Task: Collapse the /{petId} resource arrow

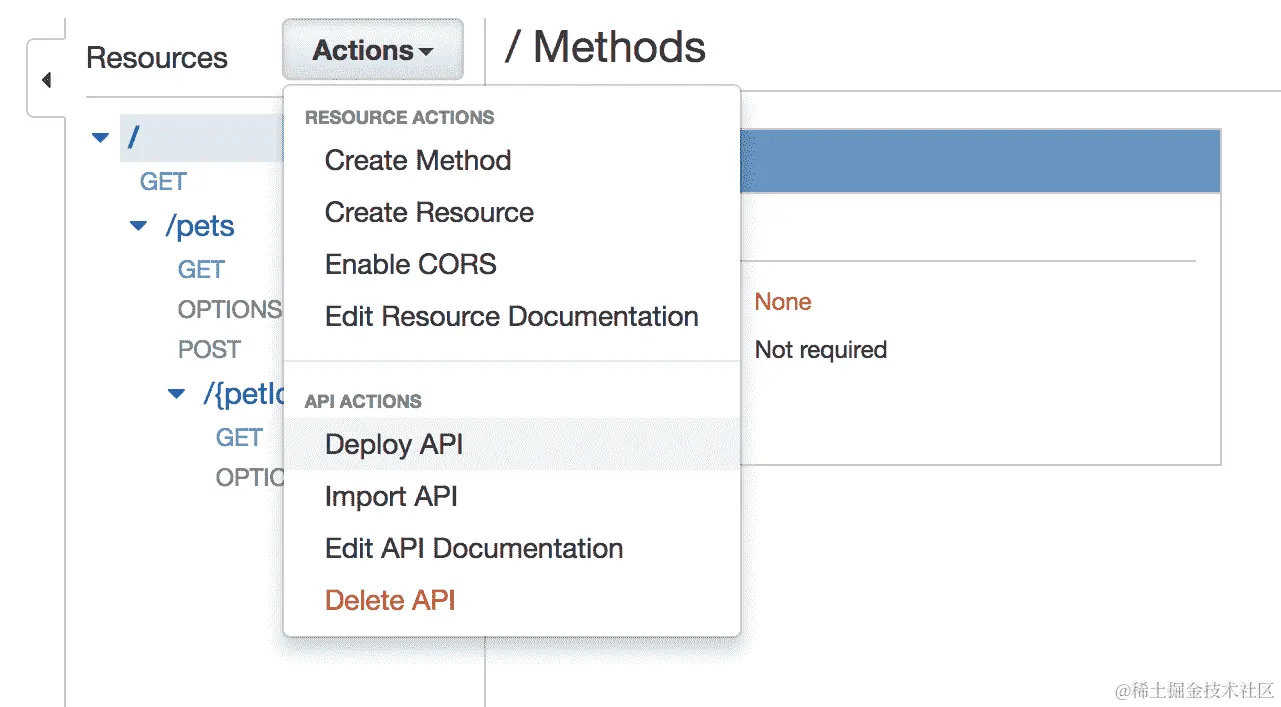Action: point(177,394)
